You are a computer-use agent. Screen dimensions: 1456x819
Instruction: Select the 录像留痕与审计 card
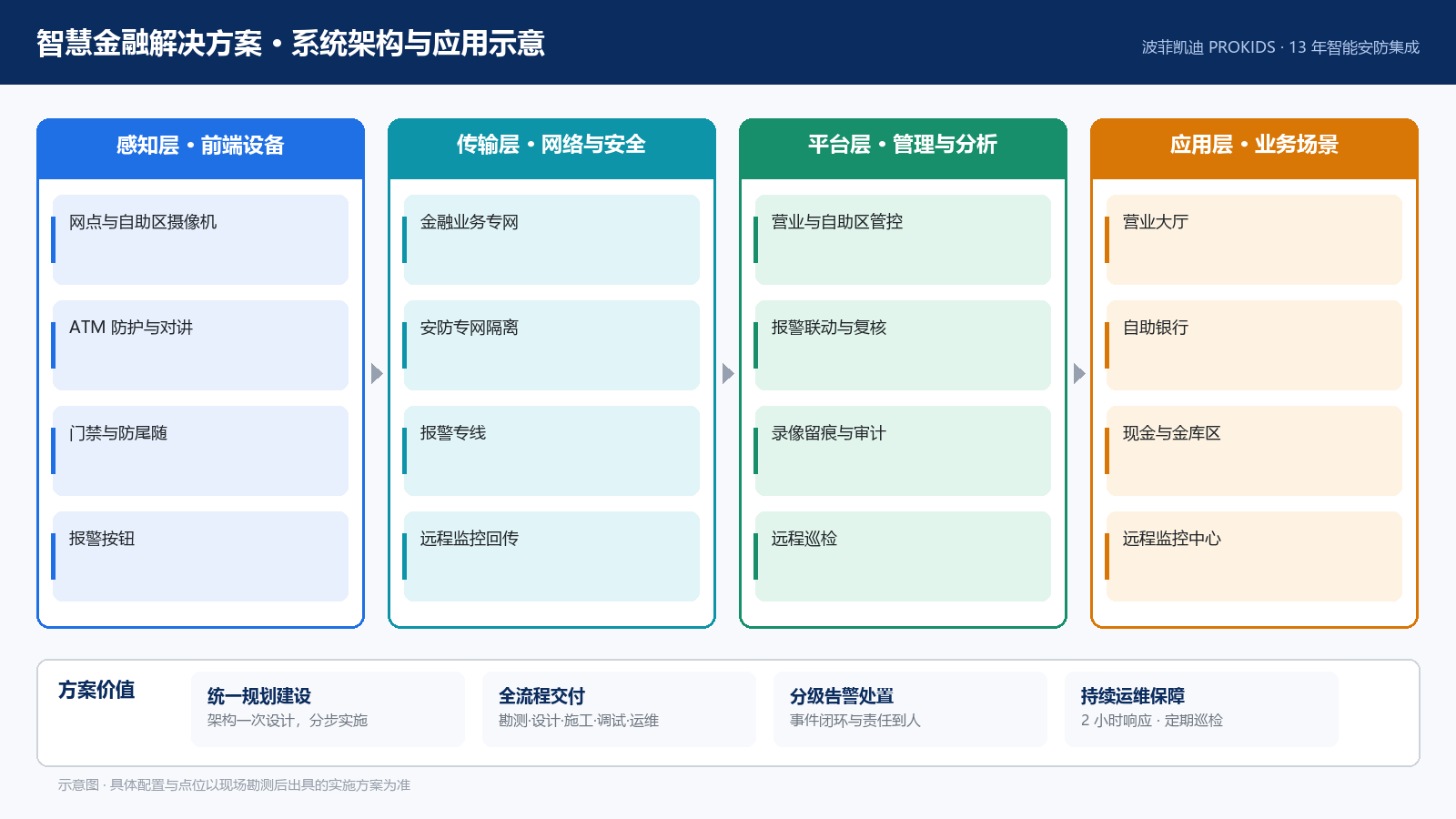point(903,450)
